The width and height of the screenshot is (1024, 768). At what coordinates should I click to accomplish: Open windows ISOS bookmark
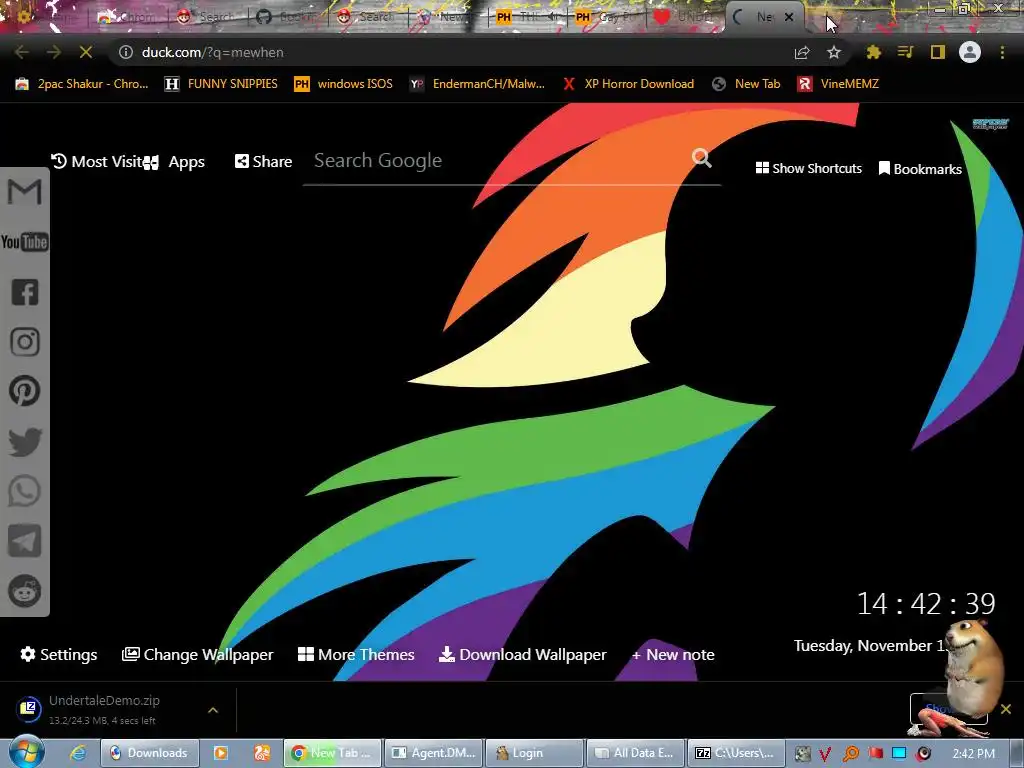pos(343,84)
